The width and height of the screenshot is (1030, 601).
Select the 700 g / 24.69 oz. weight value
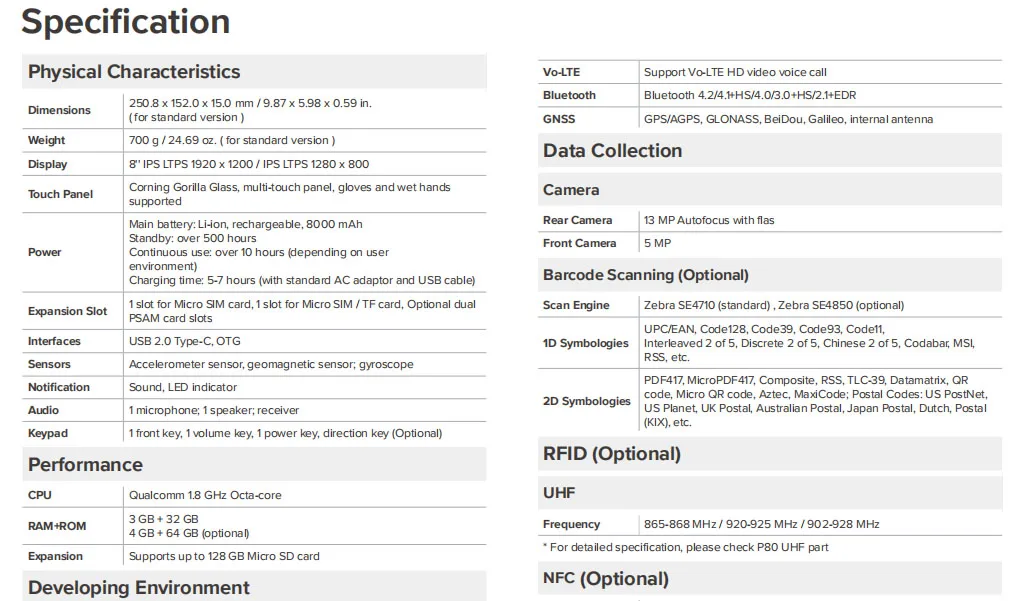[x=232, y=141]
